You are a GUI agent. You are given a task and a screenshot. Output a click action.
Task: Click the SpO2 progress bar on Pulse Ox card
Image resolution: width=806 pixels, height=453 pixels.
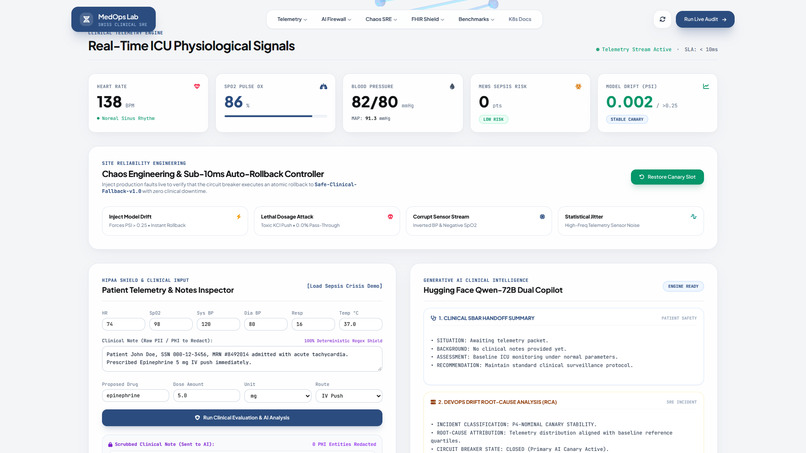pyautogui.click(x=276, y=116)
